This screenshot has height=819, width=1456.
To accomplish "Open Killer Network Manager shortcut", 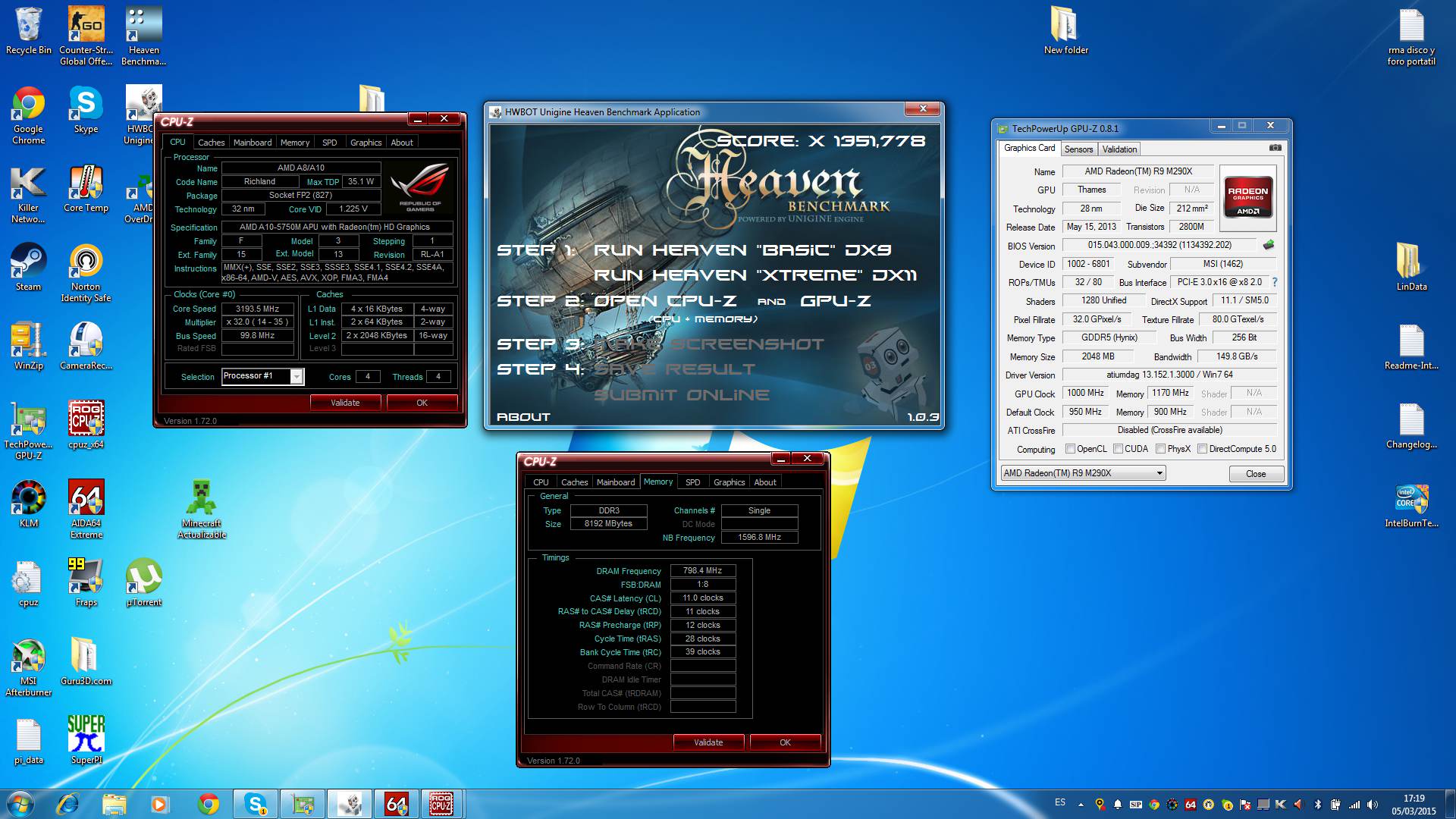I will [x=28, y=194].
